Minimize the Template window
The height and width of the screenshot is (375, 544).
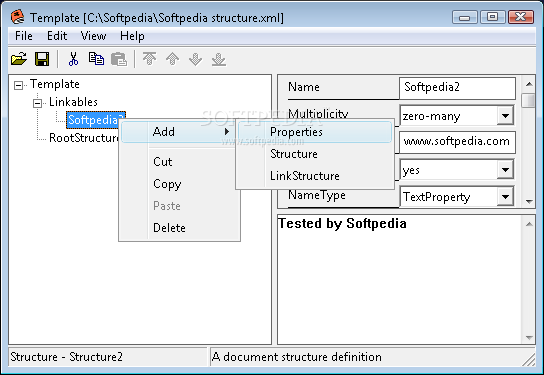(464, 17)
